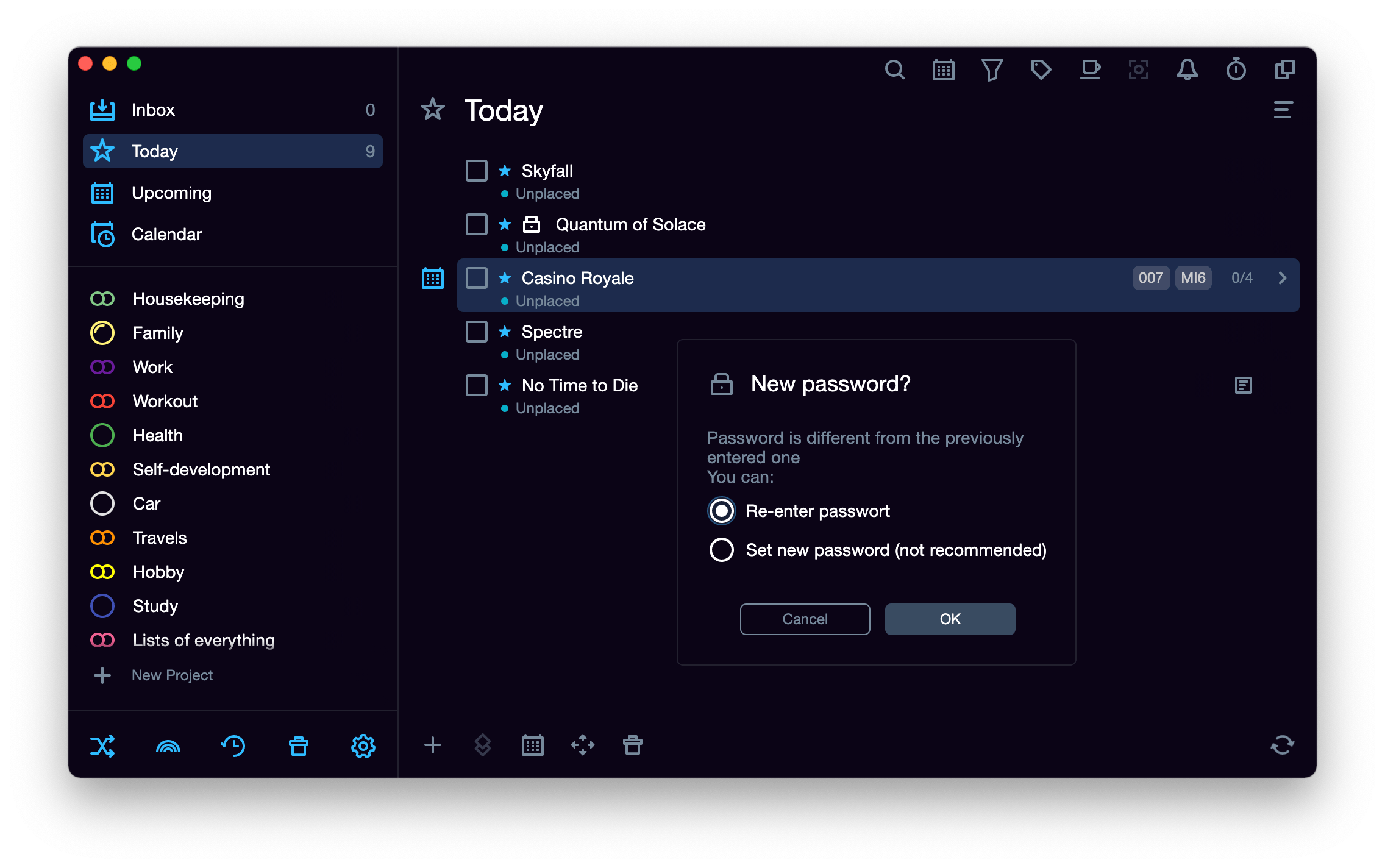The width and height of the screenshot is (1385, 868).
Task: Click the sync refresh icon
Action: pyautogui.click(x=1283, y=745)
